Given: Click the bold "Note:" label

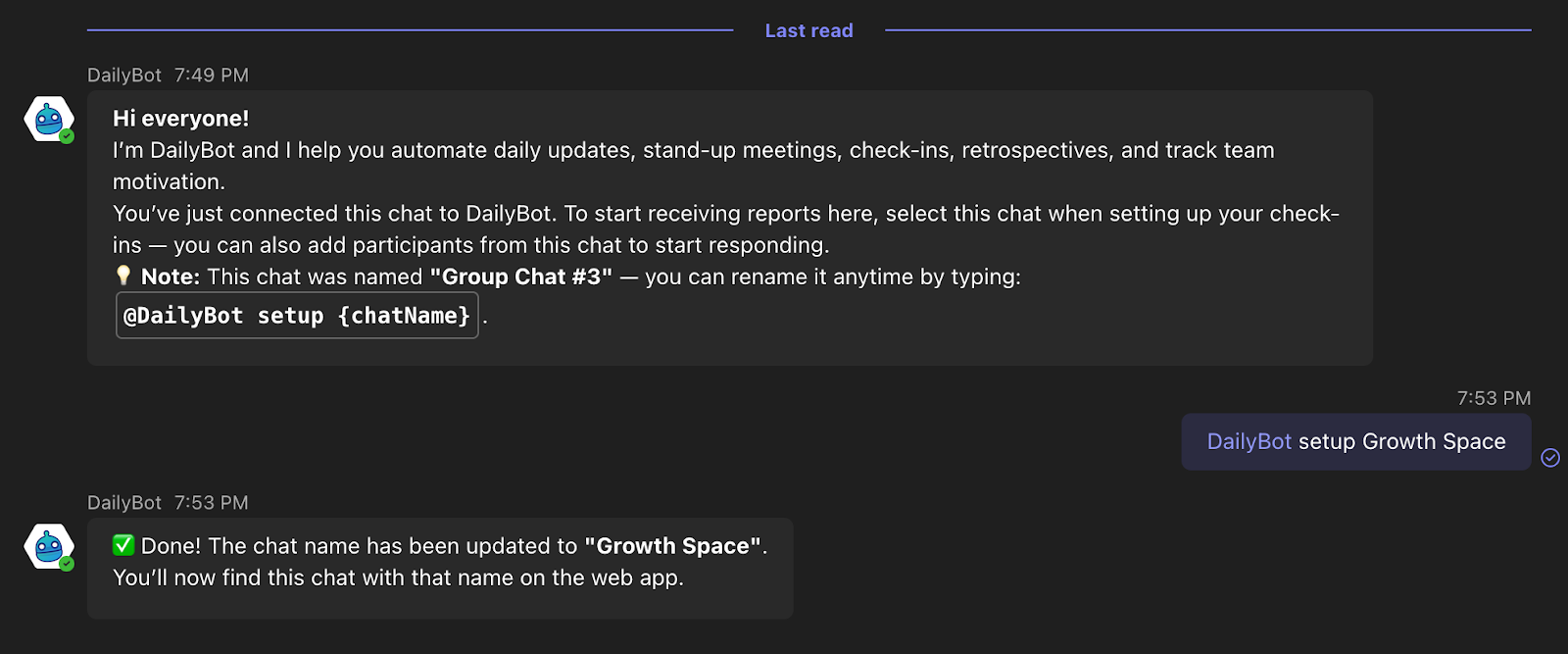Looking at the screenshot, I should (171, 277).
